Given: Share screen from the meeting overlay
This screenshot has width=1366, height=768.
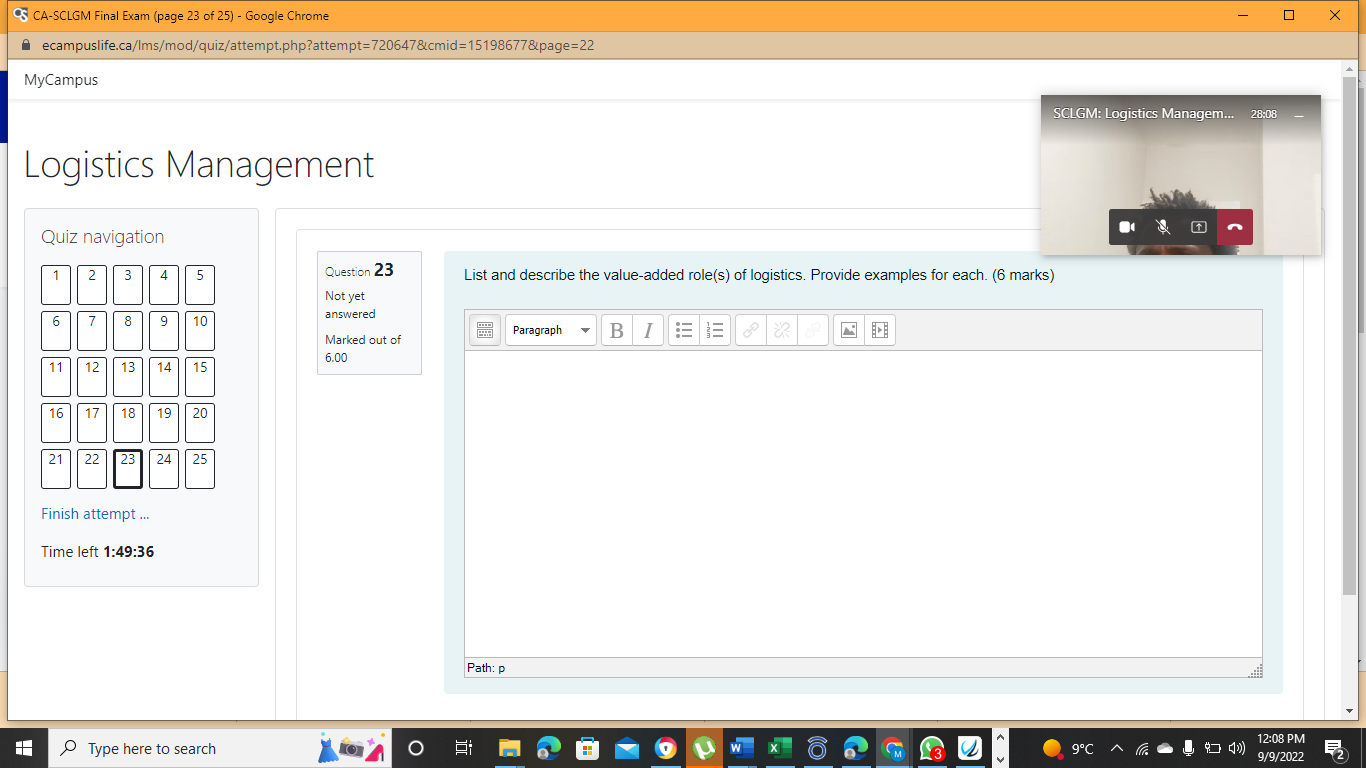Looking at the screenshot, I should (x=1199, y=227).
